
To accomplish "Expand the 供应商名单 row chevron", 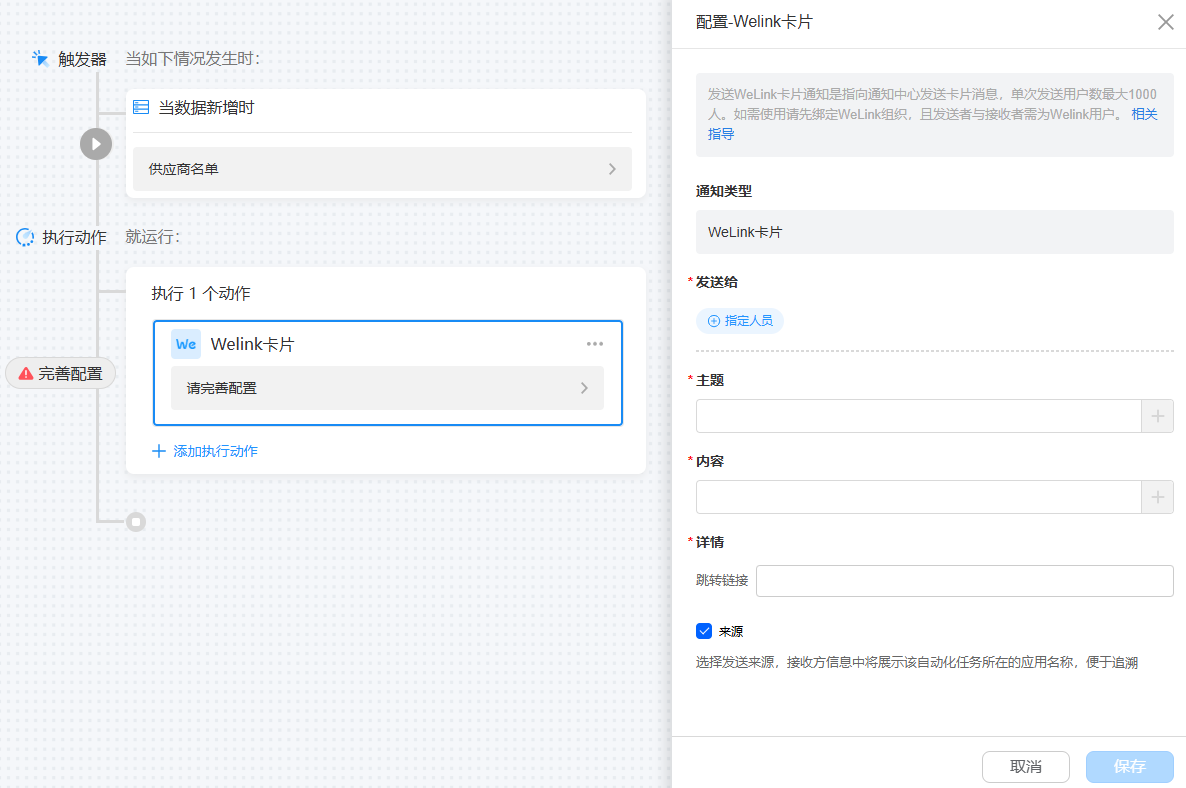I will [613, 169].
